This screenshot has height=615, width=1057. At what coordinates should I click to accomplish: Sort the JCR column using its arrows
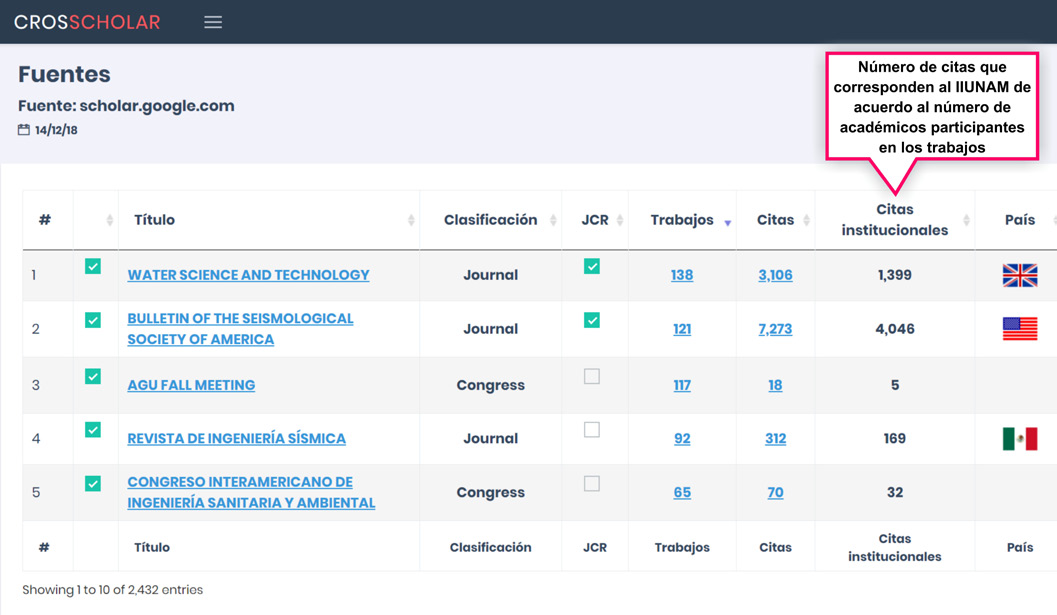pos(620,220)
